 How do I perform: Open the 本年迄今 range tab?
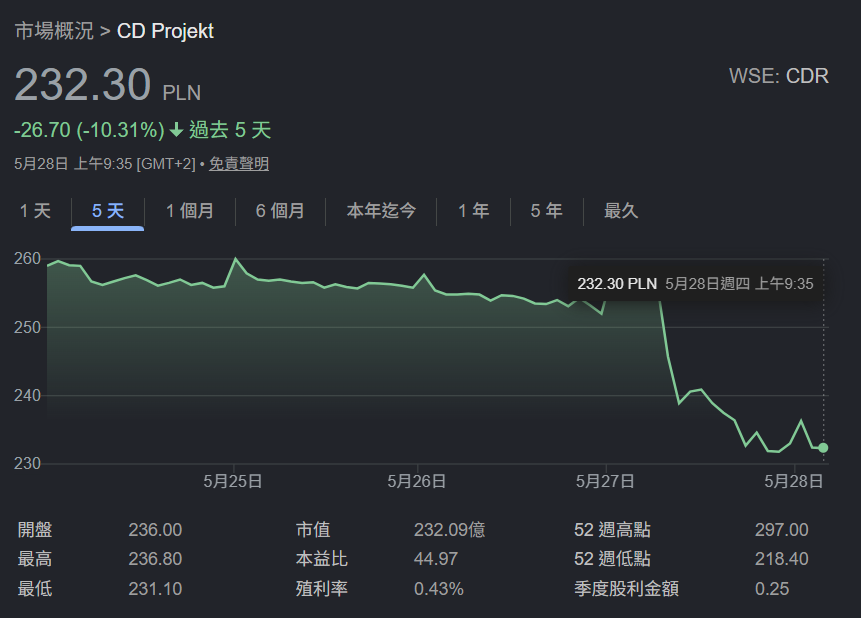pos(381,211)
